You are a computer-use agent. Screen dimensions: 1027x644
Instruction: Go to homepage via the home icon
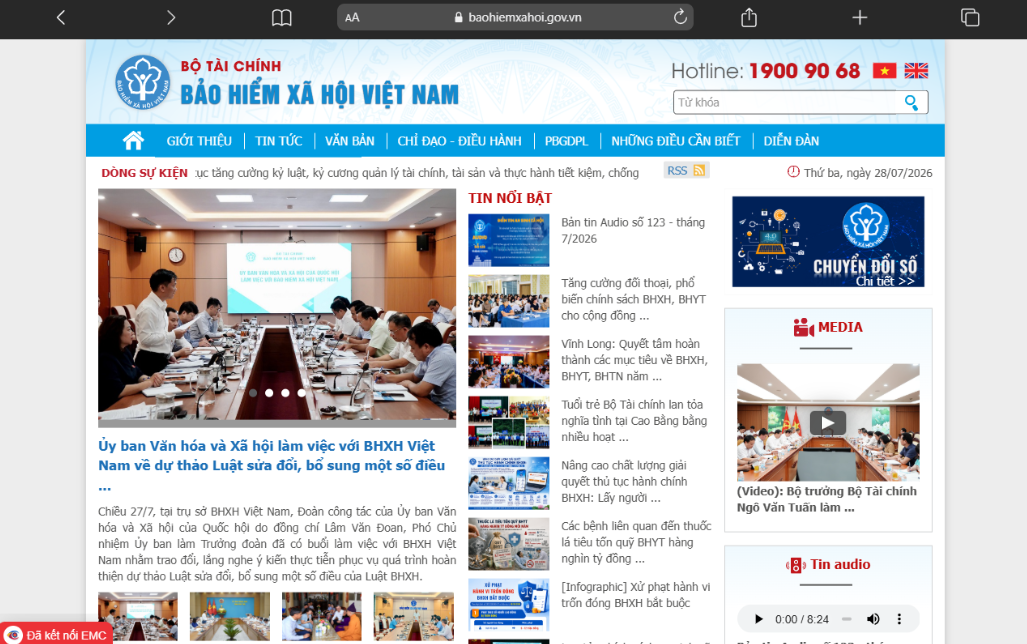point(133,140)
